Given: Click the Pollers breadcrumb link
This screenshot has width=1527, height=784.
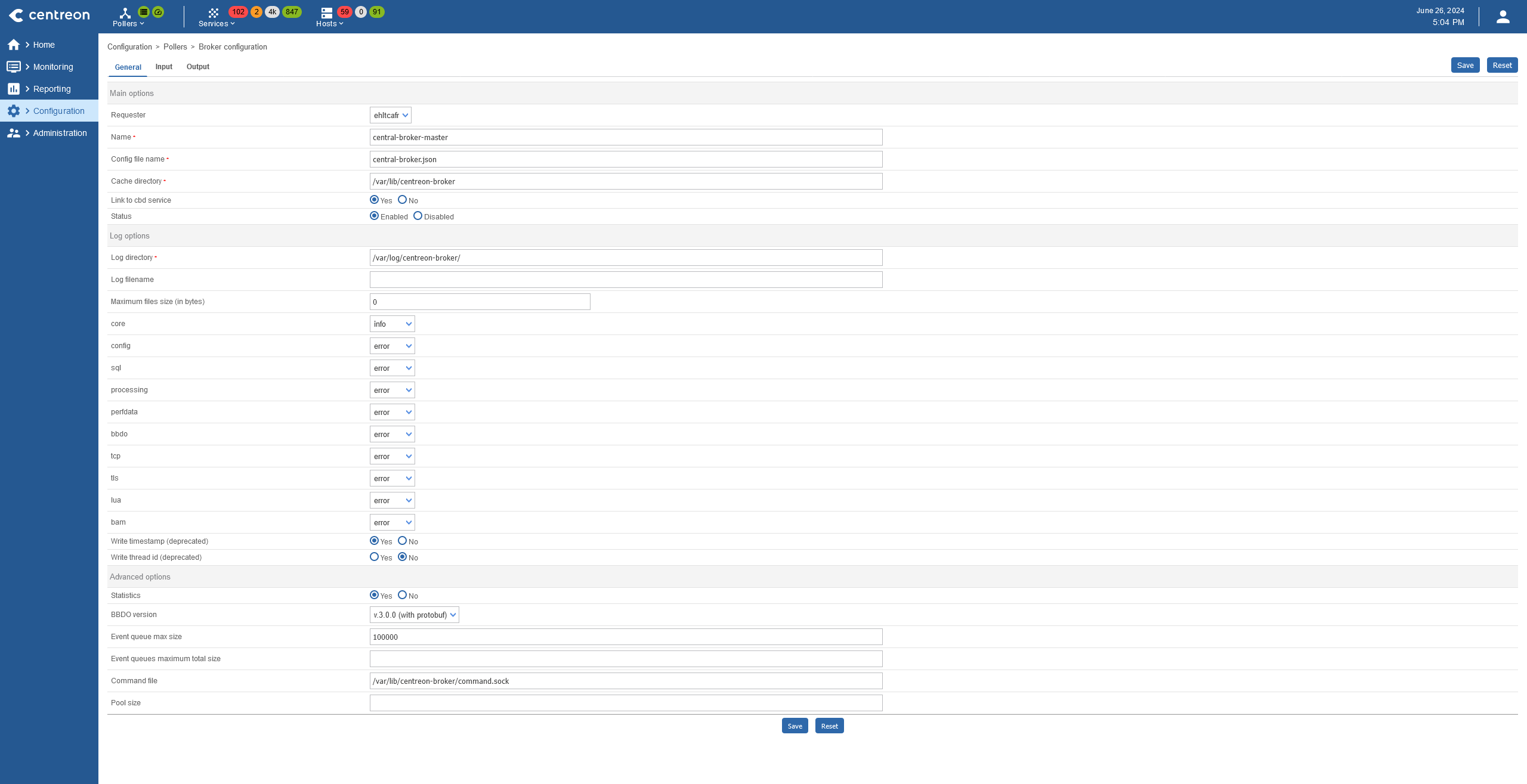Looking at the screenshot, I should (x=175, y=47).
